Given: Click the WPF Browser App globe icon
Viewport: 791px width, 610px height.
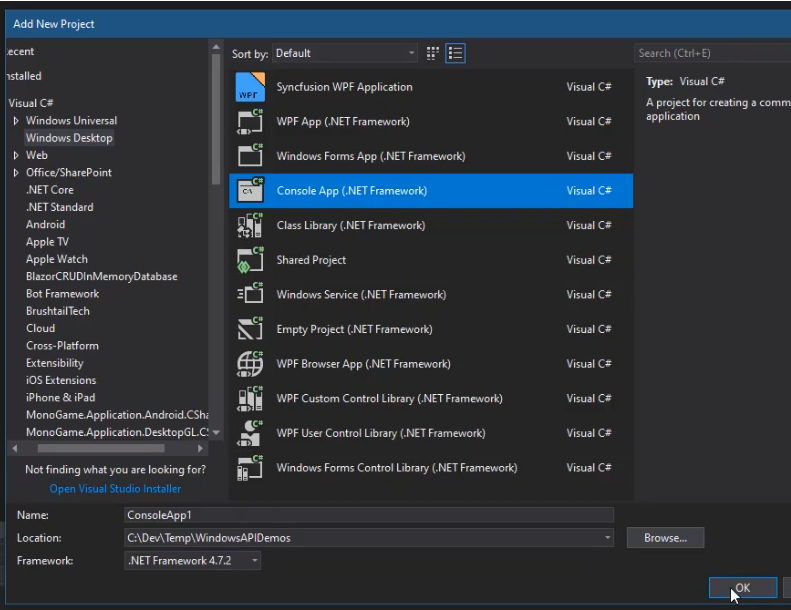Looking at the screenshot, I should 250,364.
